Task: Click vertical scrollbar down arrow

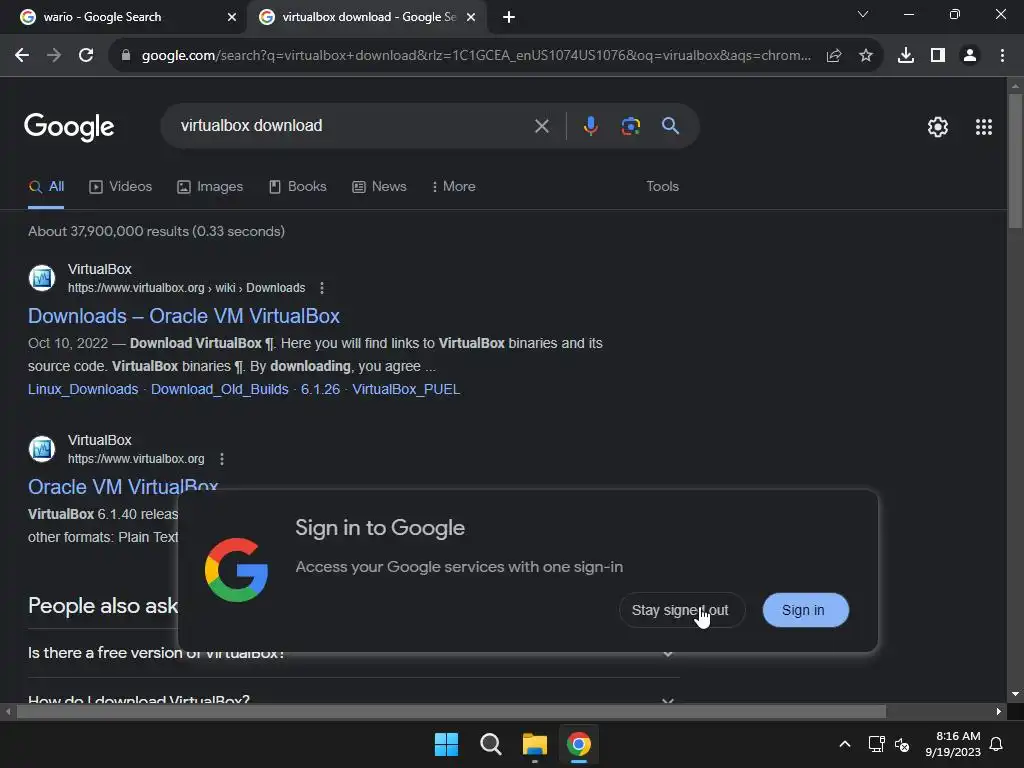Action: pos(1015,694)
